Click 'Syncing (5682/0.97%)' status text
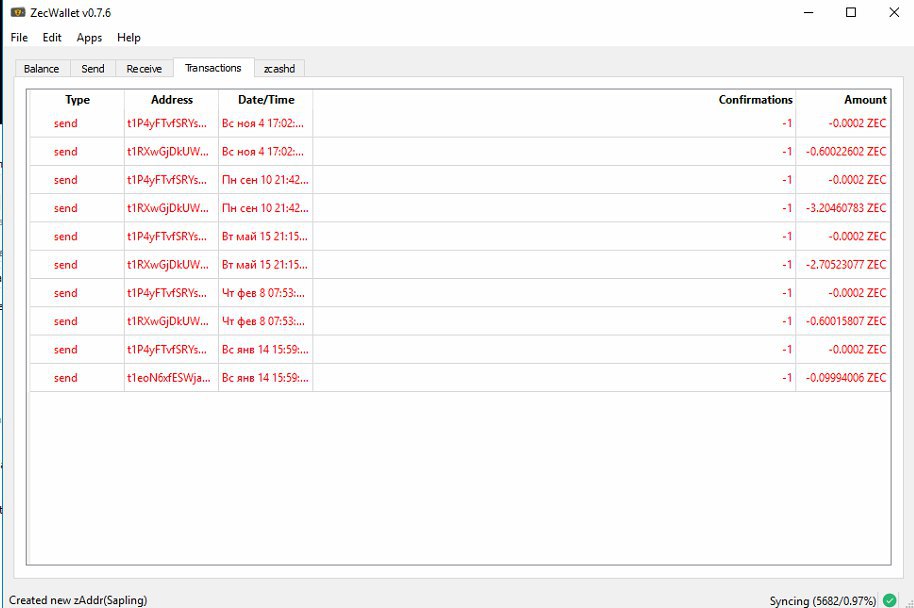Viewport: 914px width, 608px height. click(822, 600)
